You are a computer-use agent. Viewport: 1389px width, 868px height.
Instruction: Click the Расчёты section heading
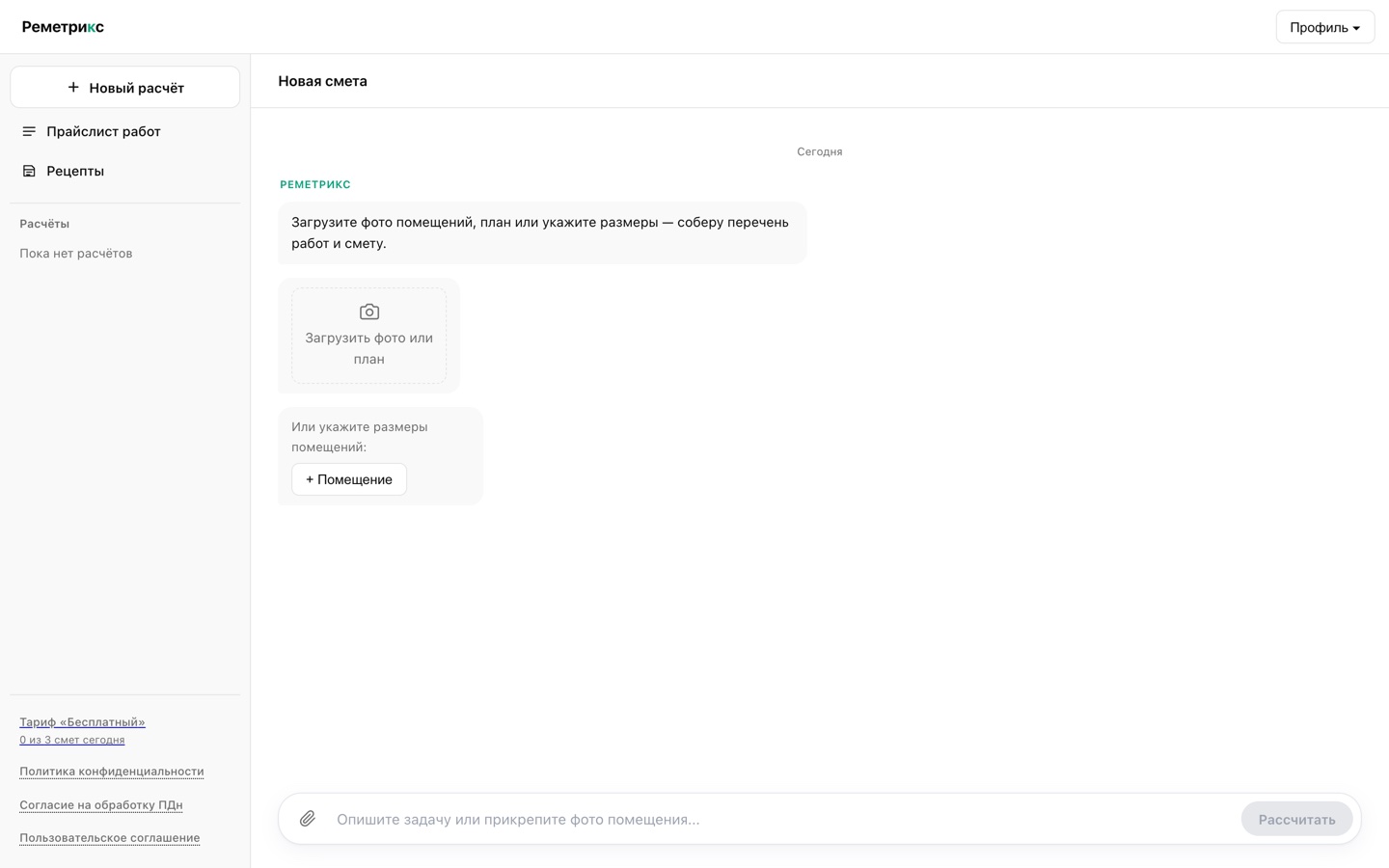(x=44, y=224)
